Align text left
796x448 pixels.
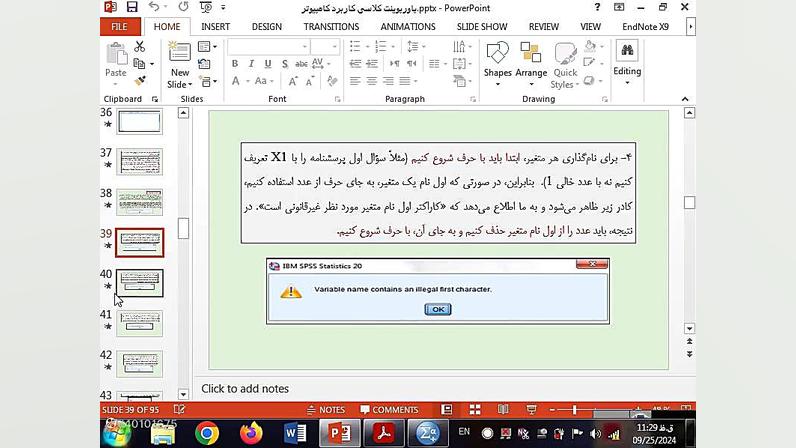(x=355, y=81)
